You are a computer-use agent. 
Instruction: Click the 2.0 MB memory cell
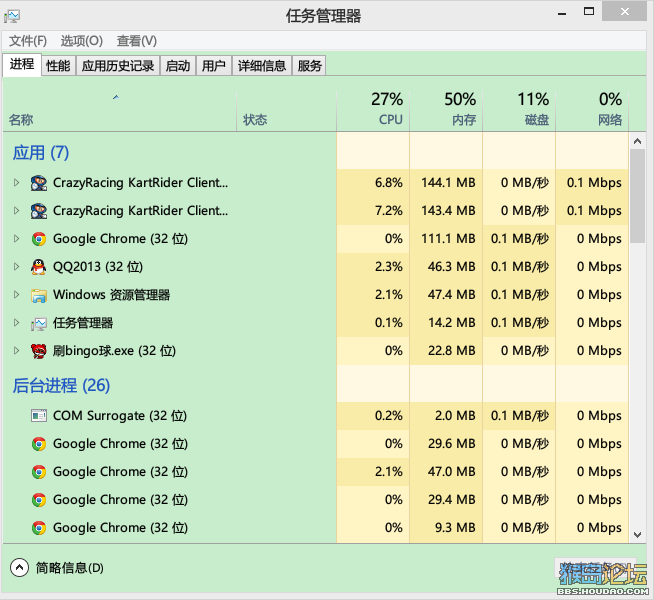tap(446, 416)
